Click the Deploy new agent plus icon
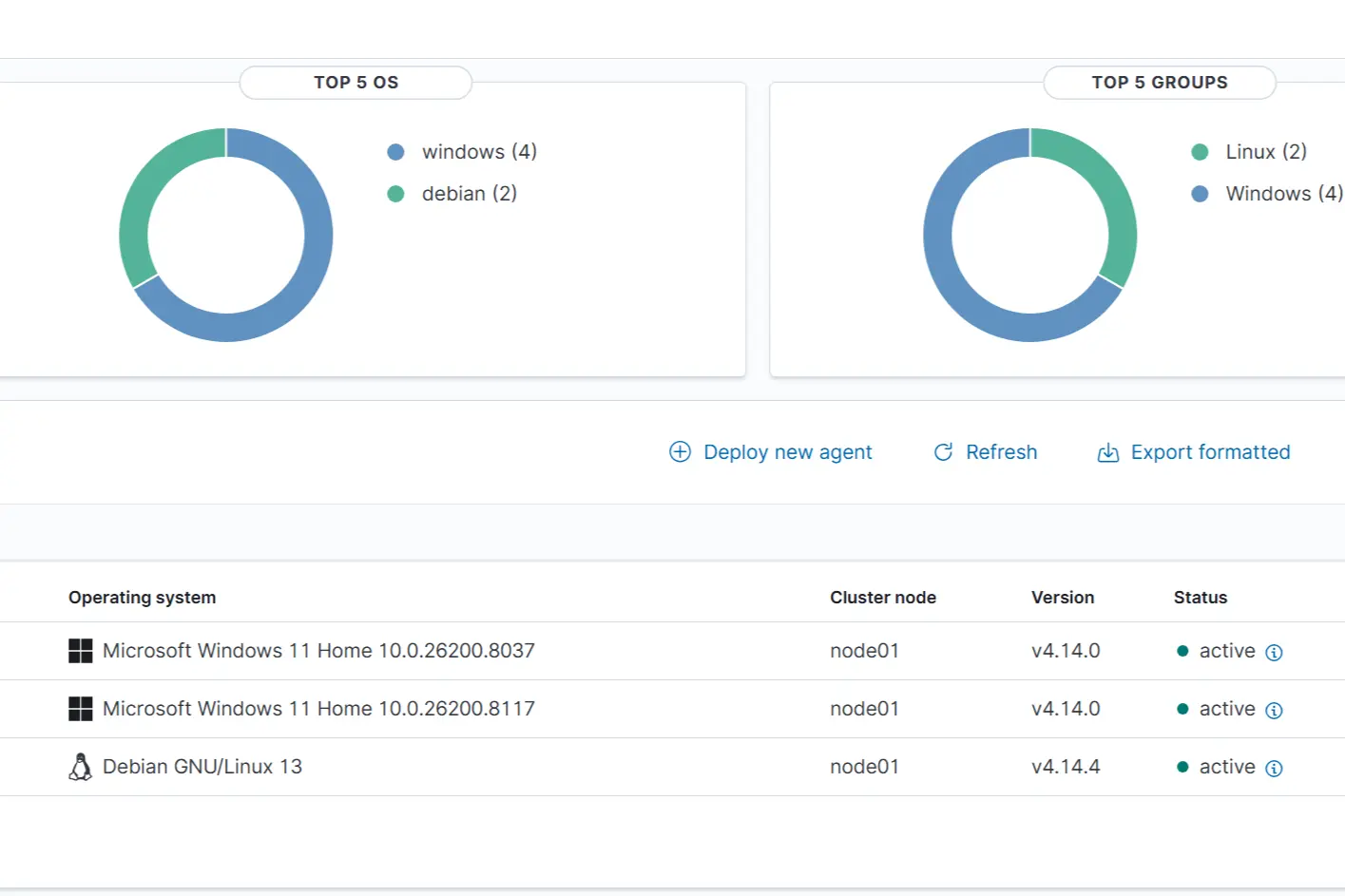 coord(680,452)
